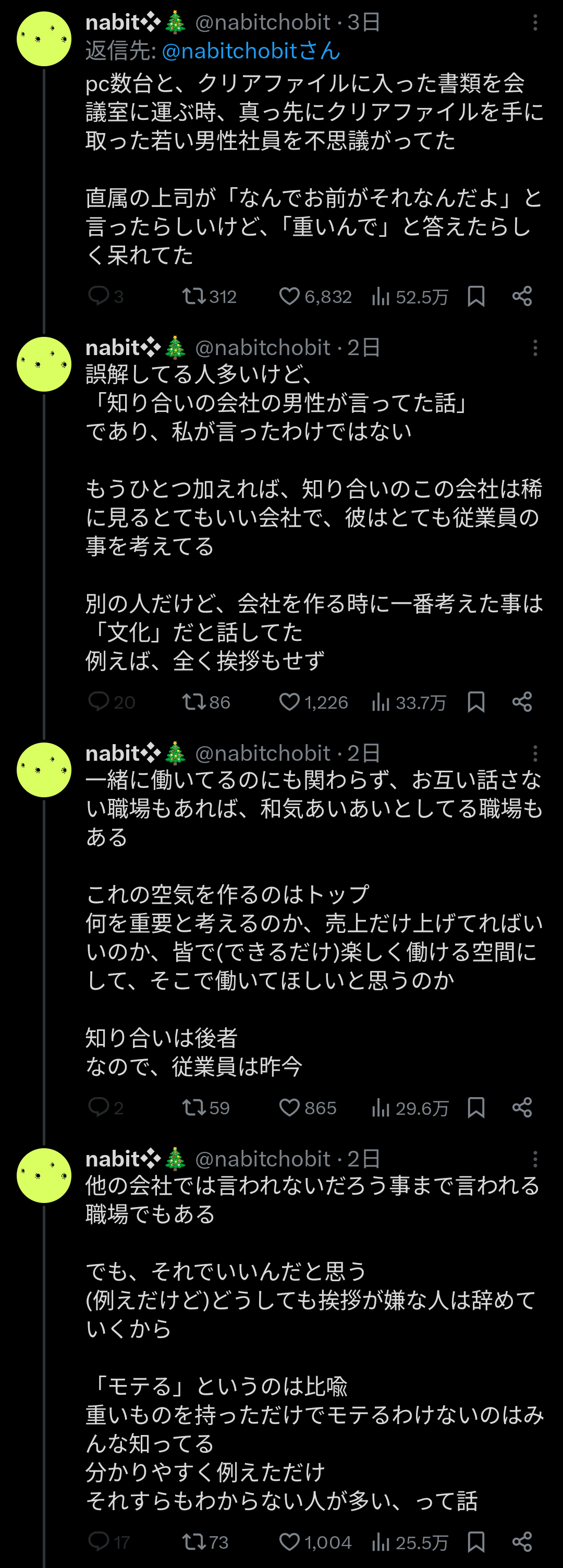Open more options on the first tweet
Image resolution: width=563 pixels, height=1568 pixels.
[535, 23]
